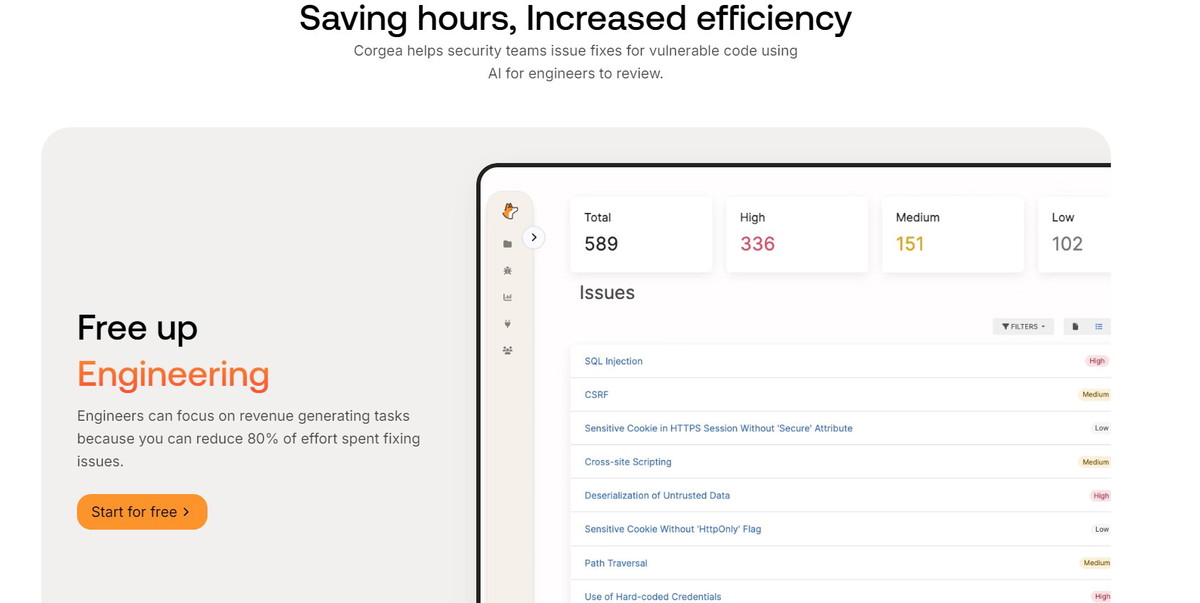The image size is (1200, 603).
Task: Click the High badge on SQL Injection
Action: click(1097, 361)
